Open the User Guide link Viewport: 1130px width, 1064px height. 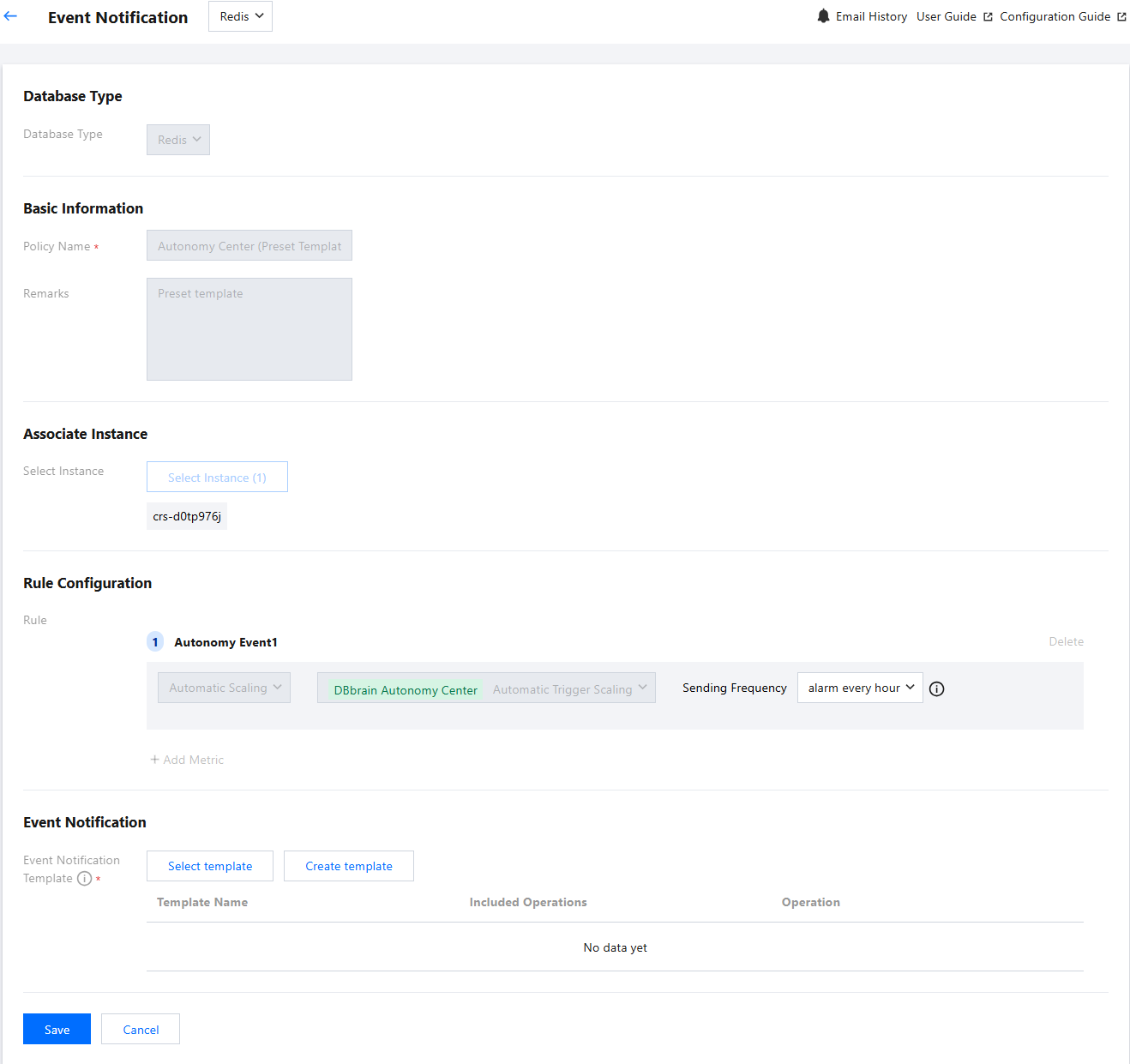click(946, 16)
